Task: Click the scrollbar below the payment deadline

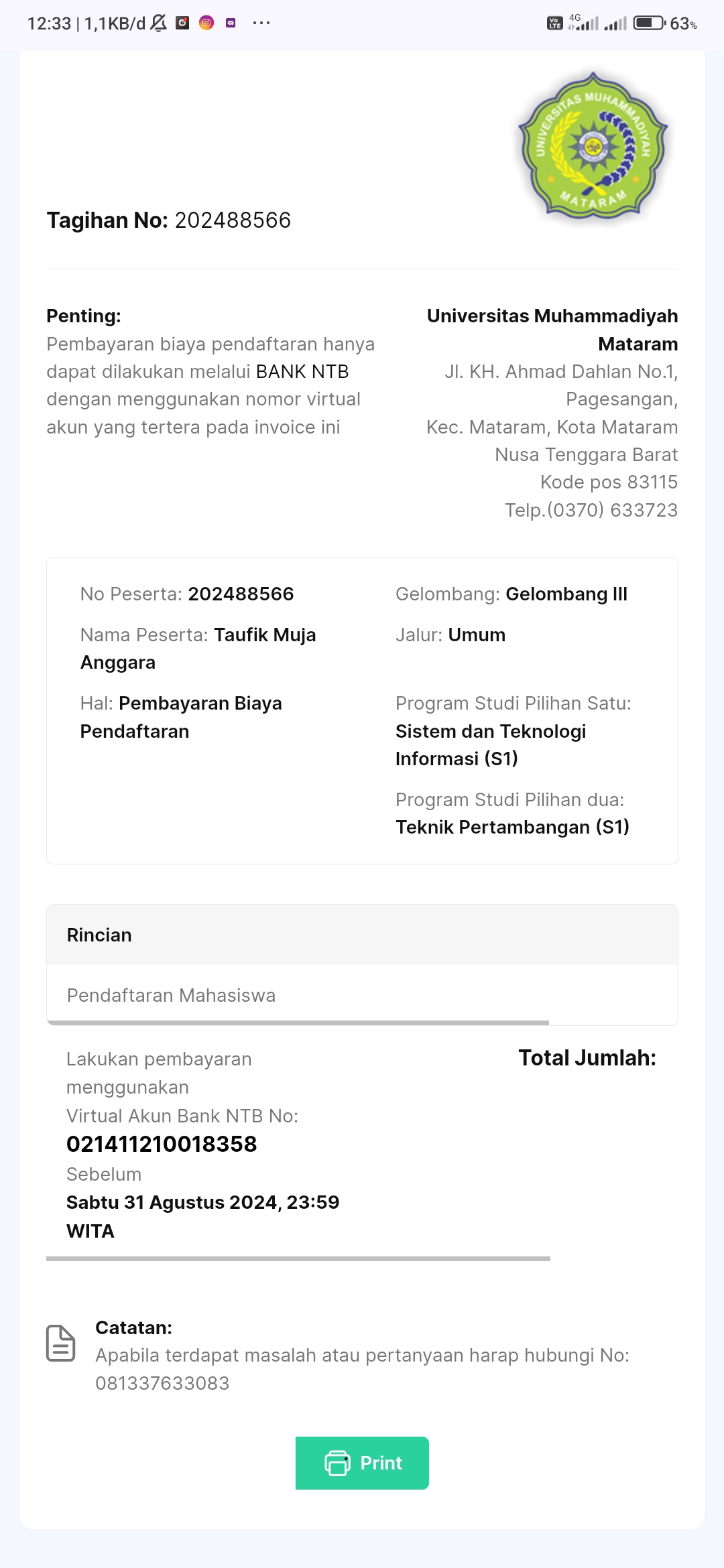Action: pos(298,1258)
